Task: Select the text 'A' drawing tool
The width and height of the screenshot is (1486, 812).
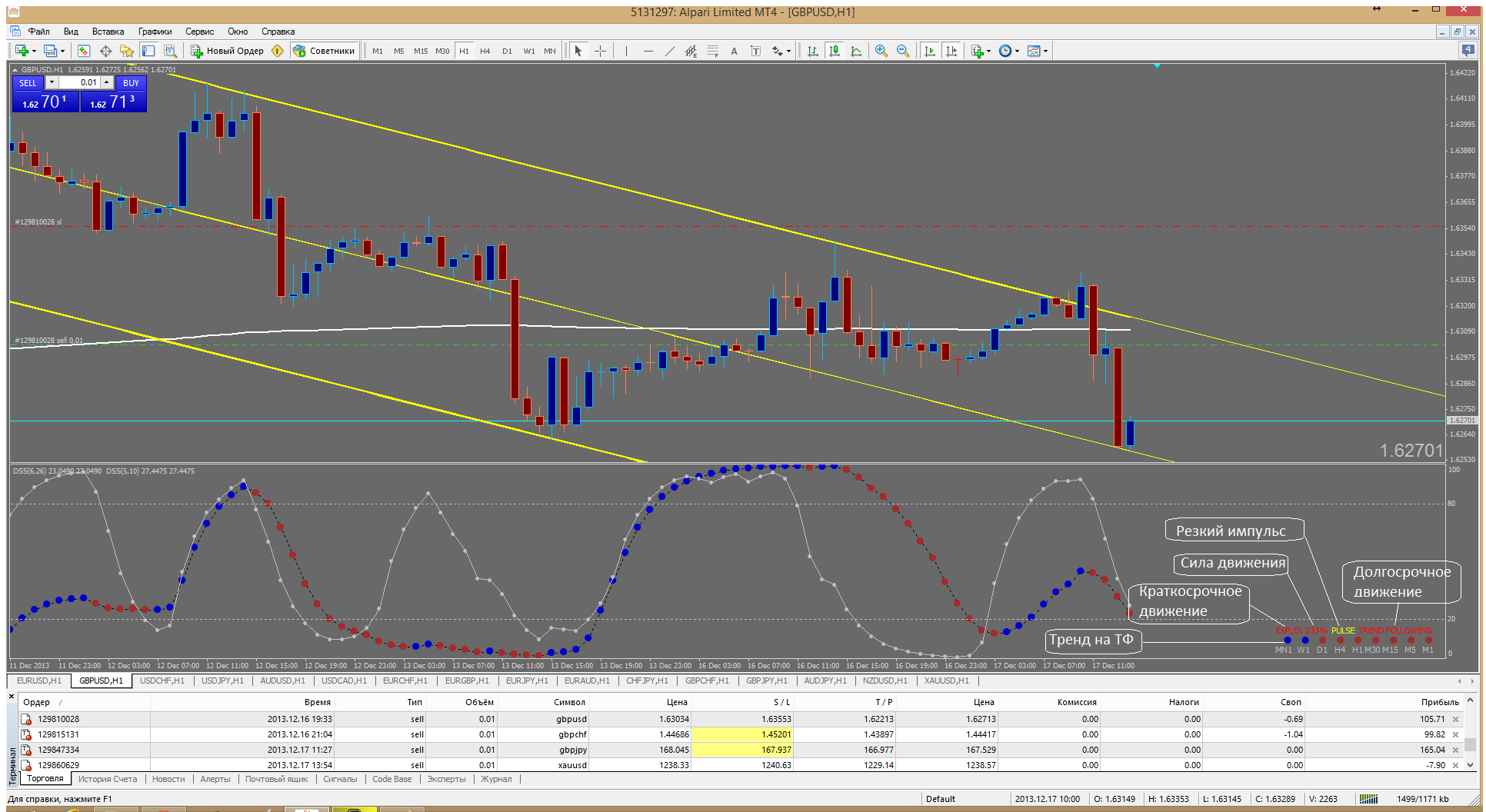Action: pyautogui.click(x=734, y=51)
